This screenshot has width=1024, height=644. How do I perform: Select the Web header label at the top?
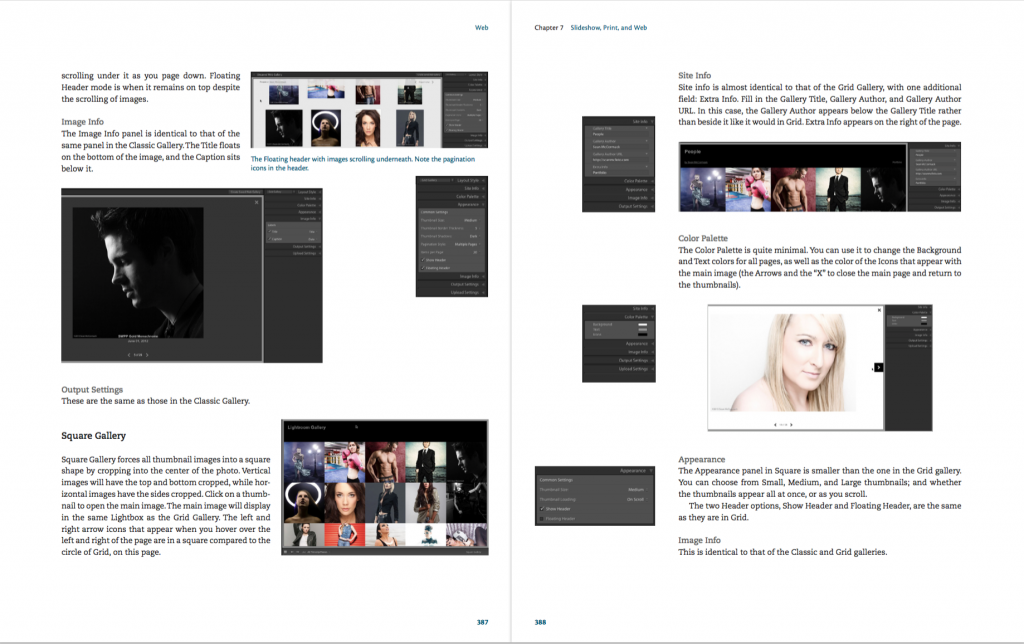pos(481,27)
